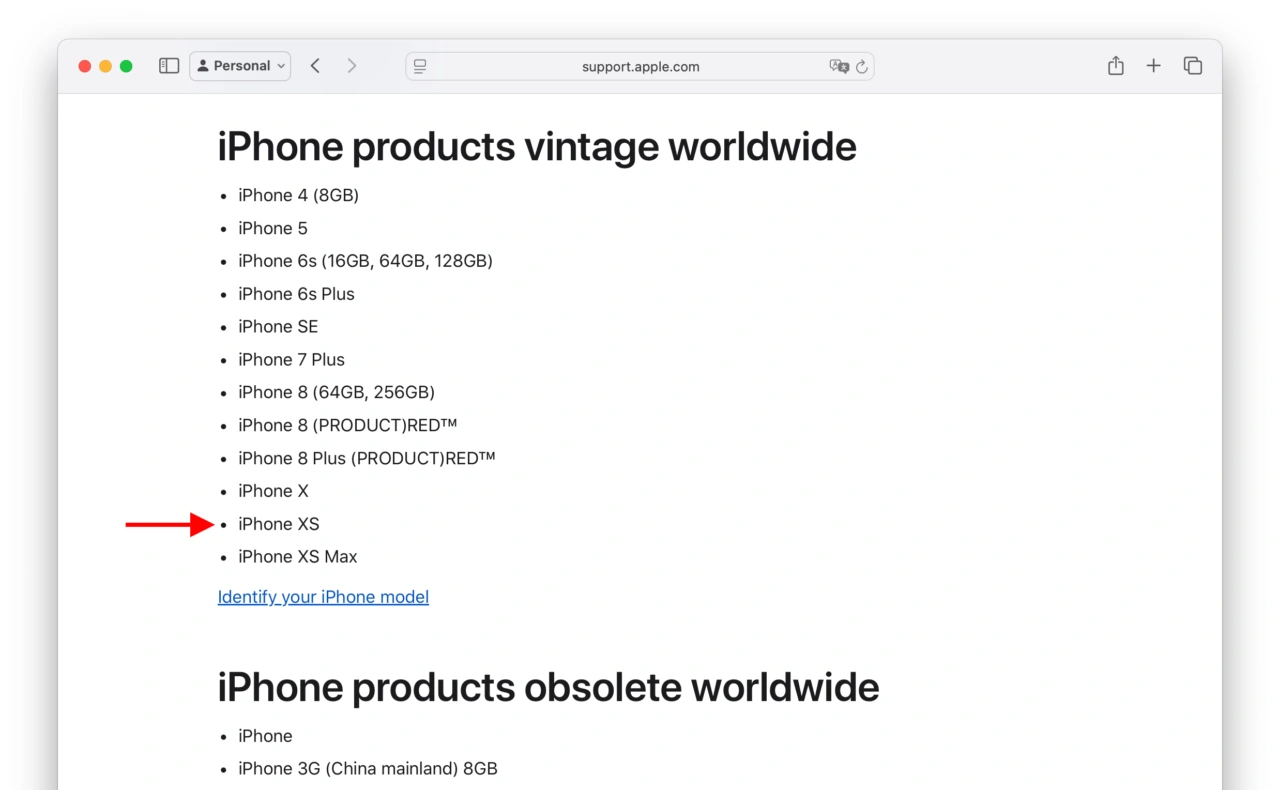
Task: Click the iPhone products obsolete worldwide heading
Action: (548, 688)
